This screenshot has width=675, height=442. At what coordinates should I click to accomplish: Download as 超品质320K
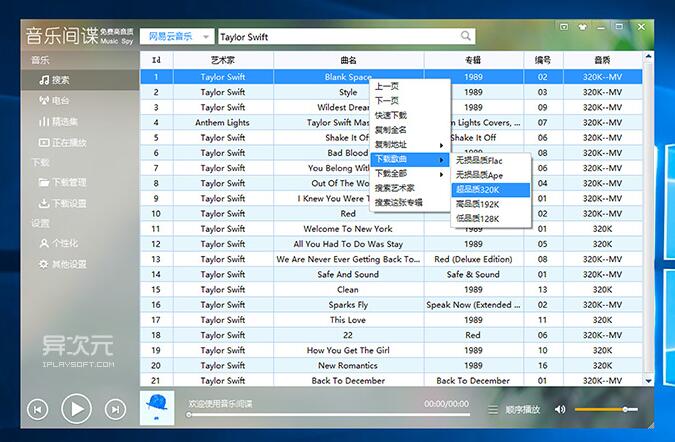(491, 190)
